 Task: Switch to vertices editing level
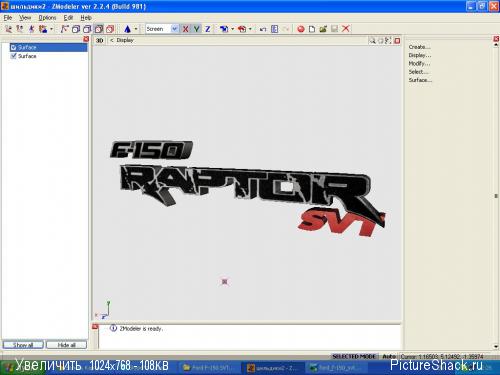[x=8, y=29]
